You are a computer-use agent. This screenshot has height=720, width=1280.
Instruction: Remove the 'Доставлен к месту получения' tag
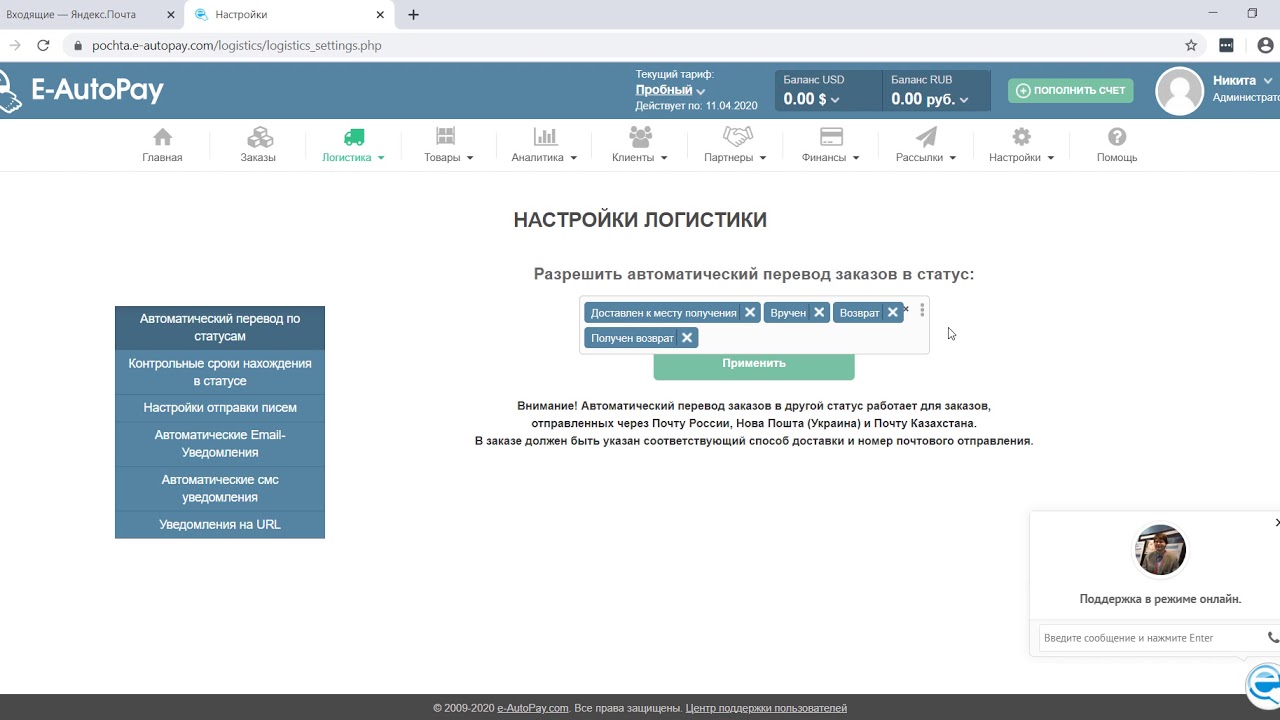point(750,312)
